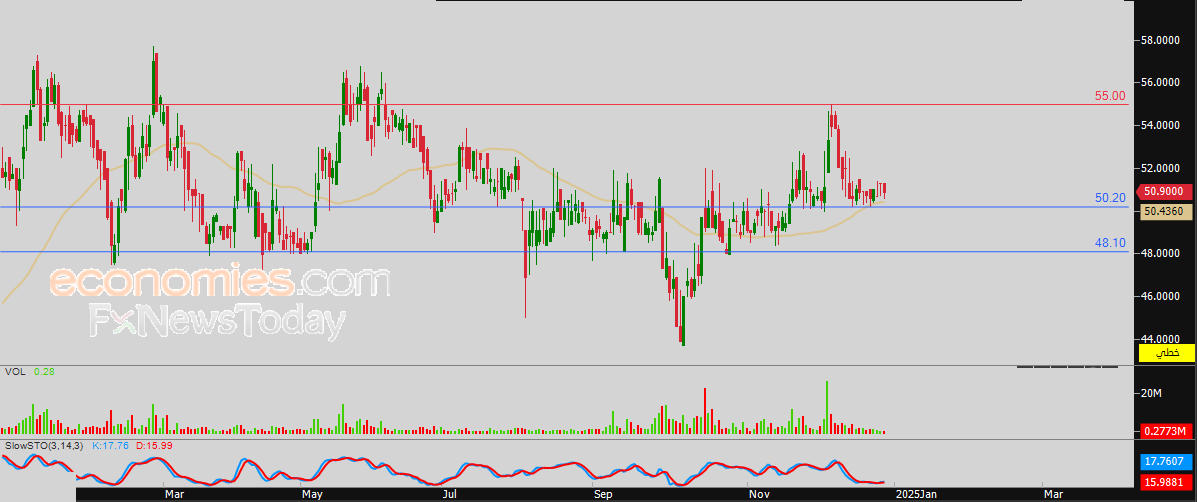Click the 48.10 support level label
The width and height of the screenshot is (1197, 502).
click(x=1110, y=243)
